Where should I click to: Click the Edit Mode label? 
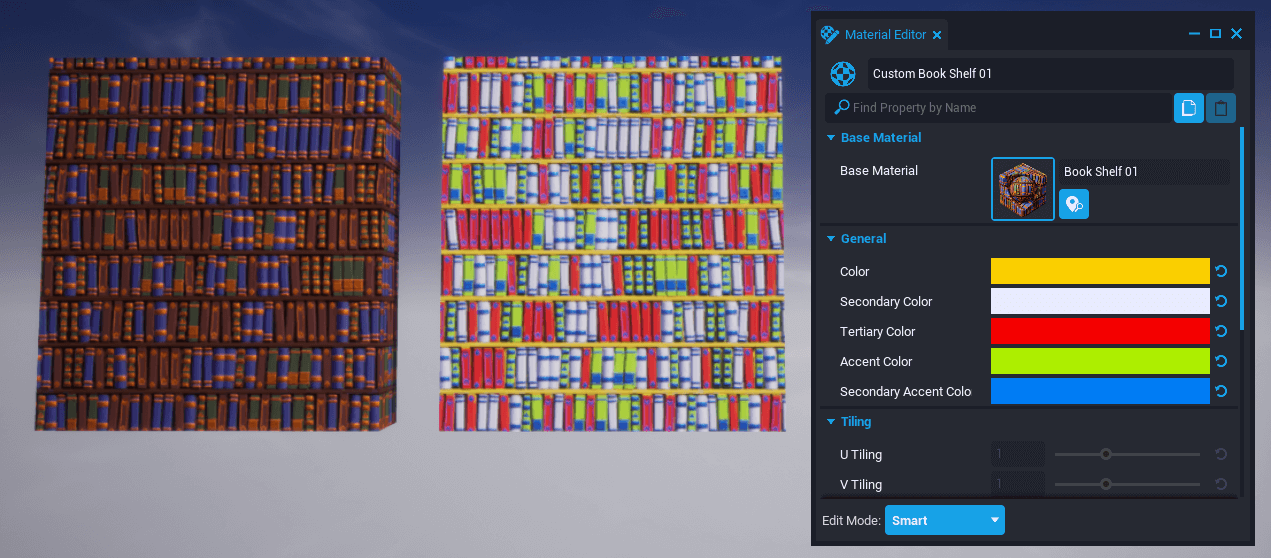[x=850, y=520]
